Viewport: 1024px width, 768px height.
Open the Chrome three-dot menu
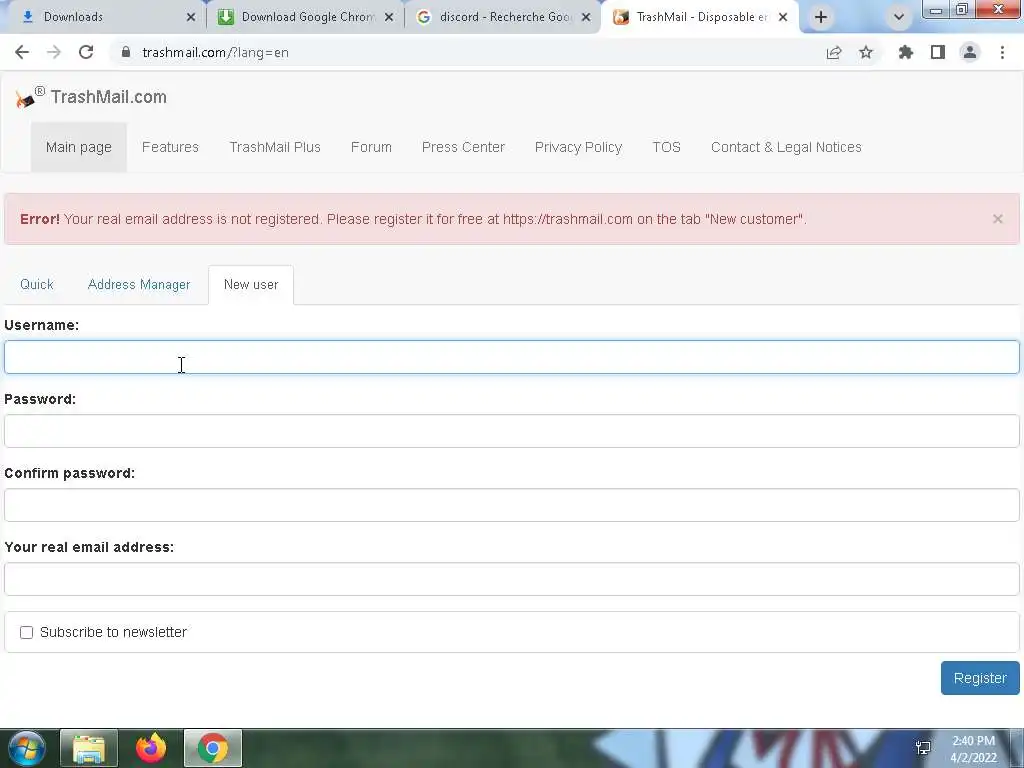(1002, 52)
